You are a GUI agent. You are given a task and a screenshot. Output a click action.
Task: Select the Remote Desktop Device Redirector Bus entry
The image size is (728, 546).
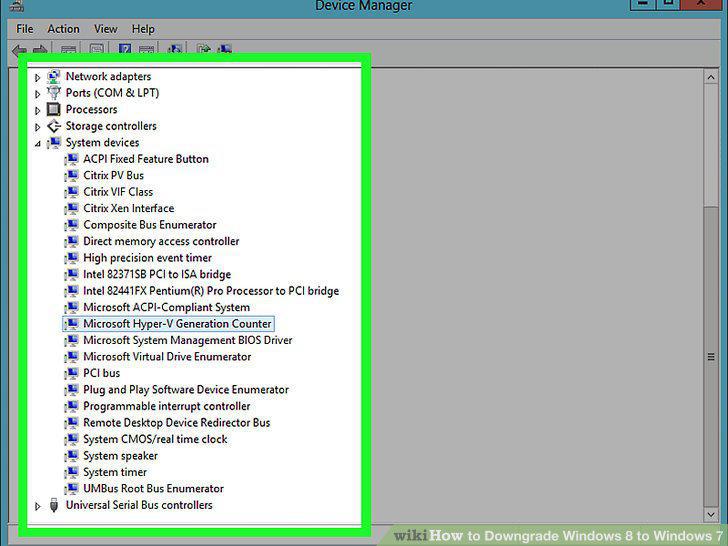(x=176, y=422)
